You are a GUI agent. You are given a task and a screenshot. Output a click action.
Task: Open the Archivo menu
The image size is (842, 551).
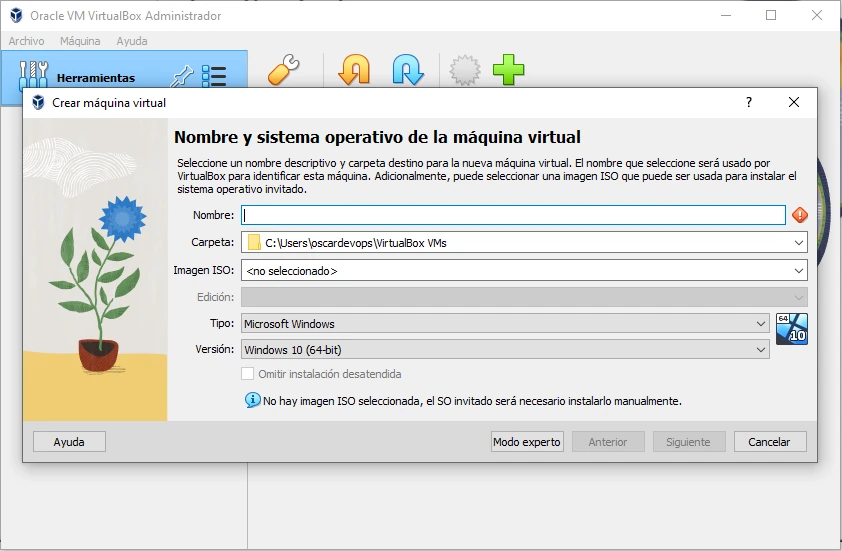coord(26,41)
